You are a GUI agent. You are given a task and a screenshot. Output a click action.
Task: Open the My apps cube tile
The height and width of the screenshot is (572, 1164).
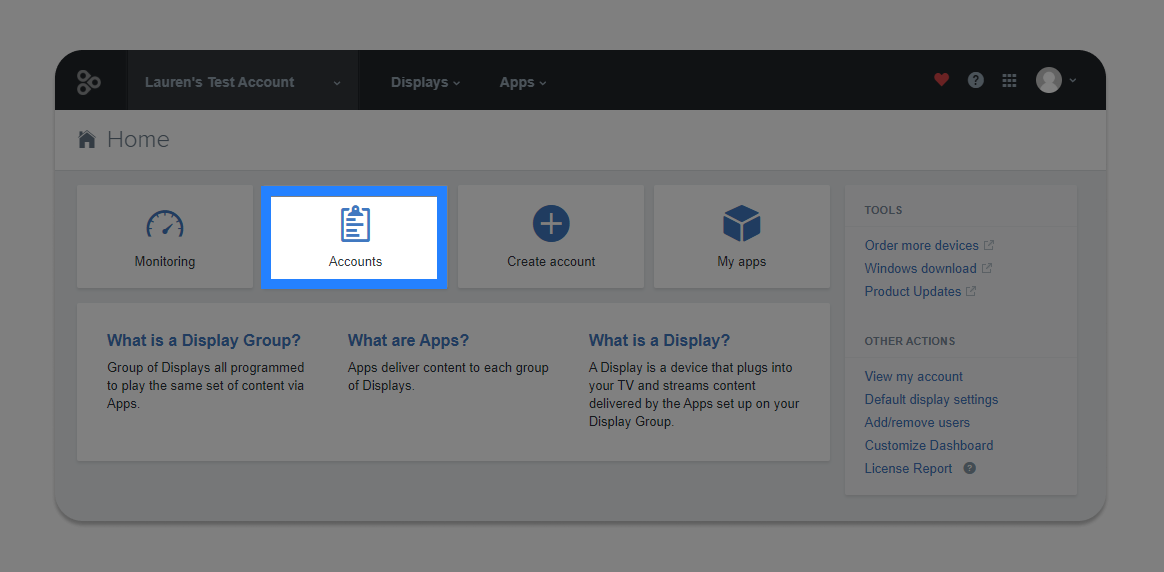[742, 237]
